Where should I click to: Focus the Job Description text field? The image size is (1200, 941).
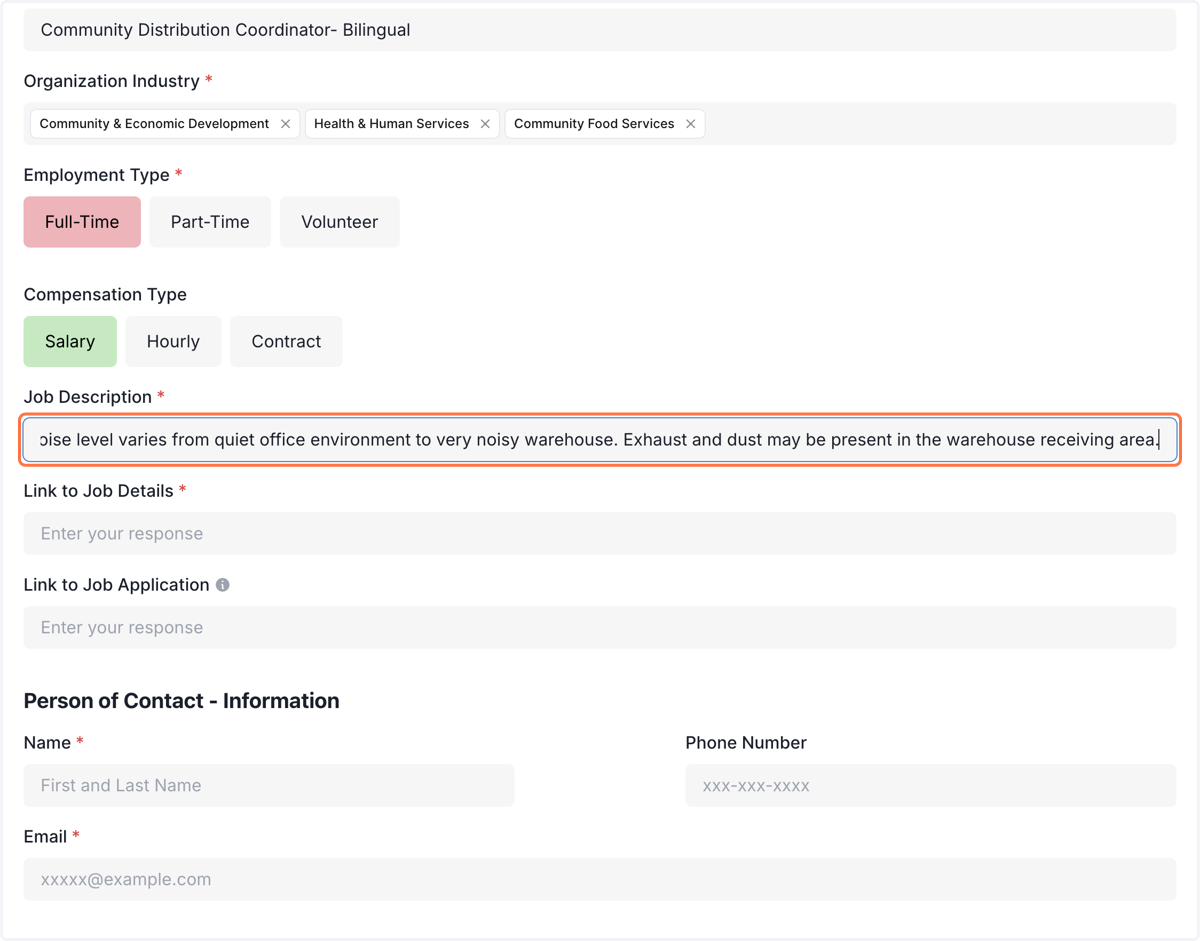click(x=600, y=440)
